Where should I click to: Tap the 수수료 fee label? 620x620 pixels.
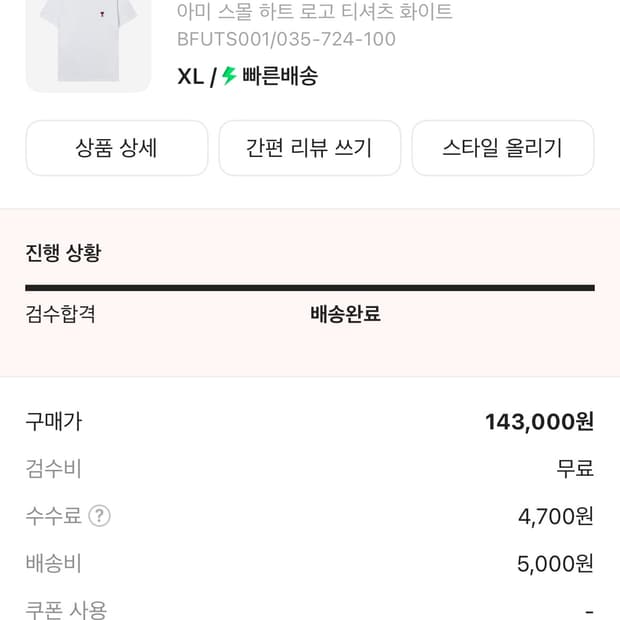point(53,516)
